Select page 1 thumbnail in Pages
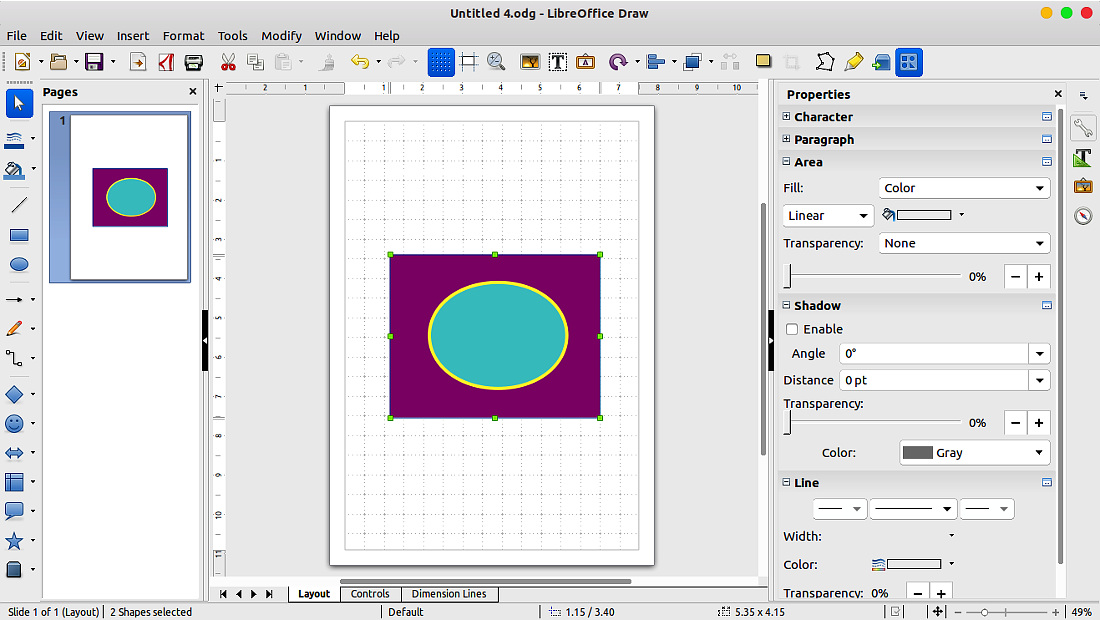 tap(130, 197)
